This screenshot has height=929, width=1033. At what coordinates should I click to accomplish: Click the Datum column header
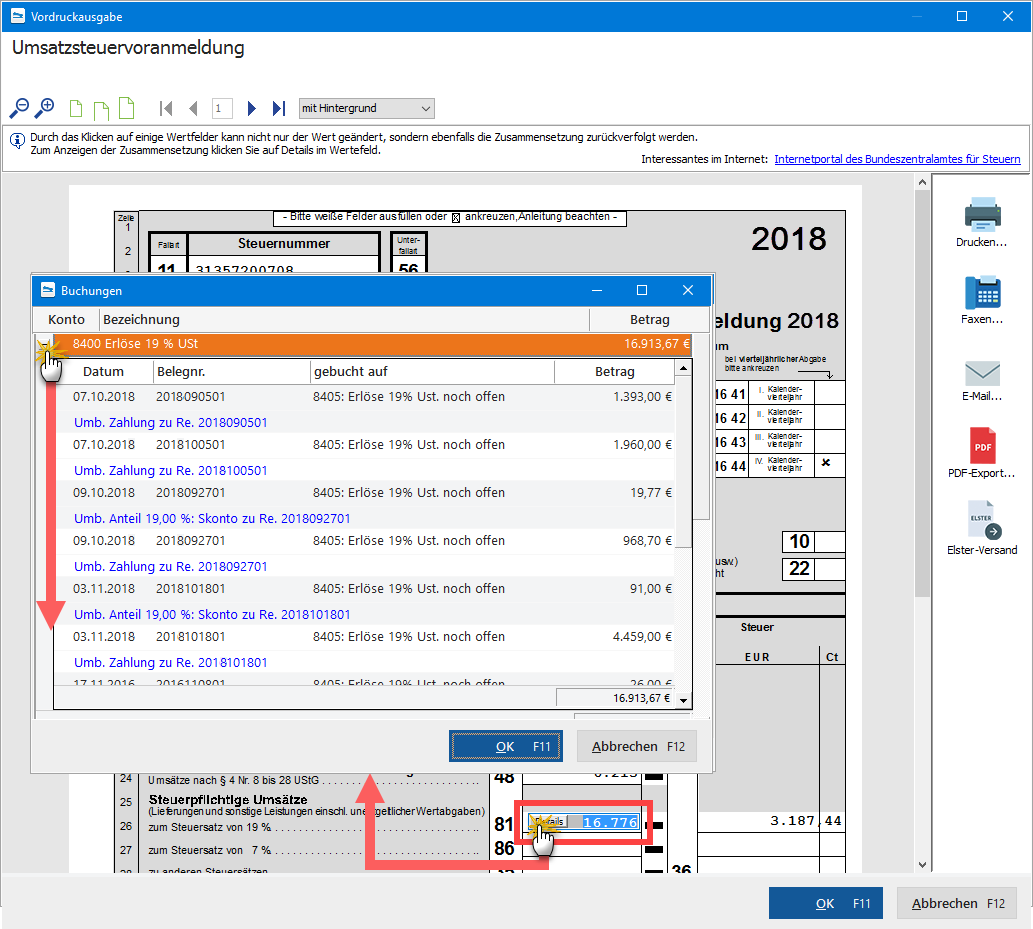point(103,372)
